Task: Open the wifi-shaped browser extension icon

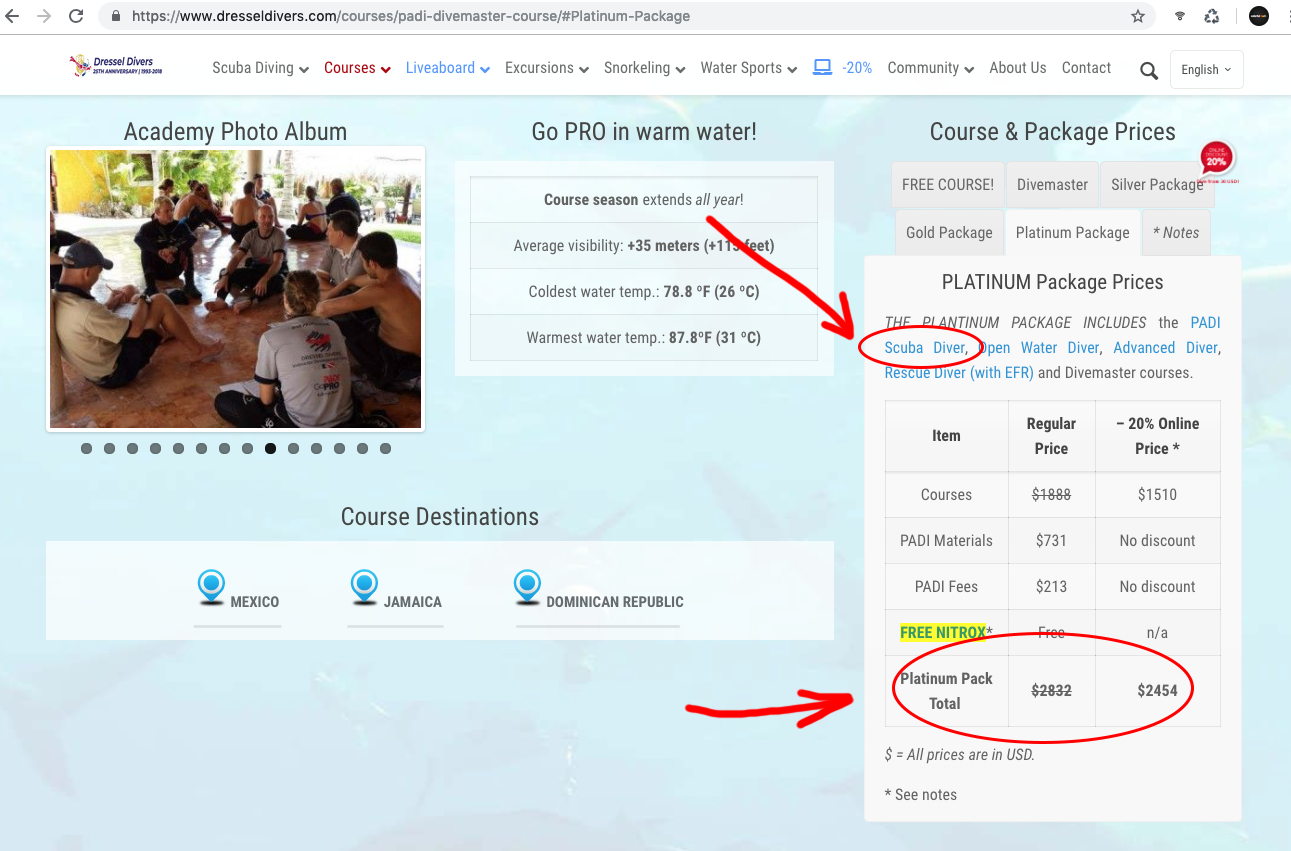Action: point(1181,16)
